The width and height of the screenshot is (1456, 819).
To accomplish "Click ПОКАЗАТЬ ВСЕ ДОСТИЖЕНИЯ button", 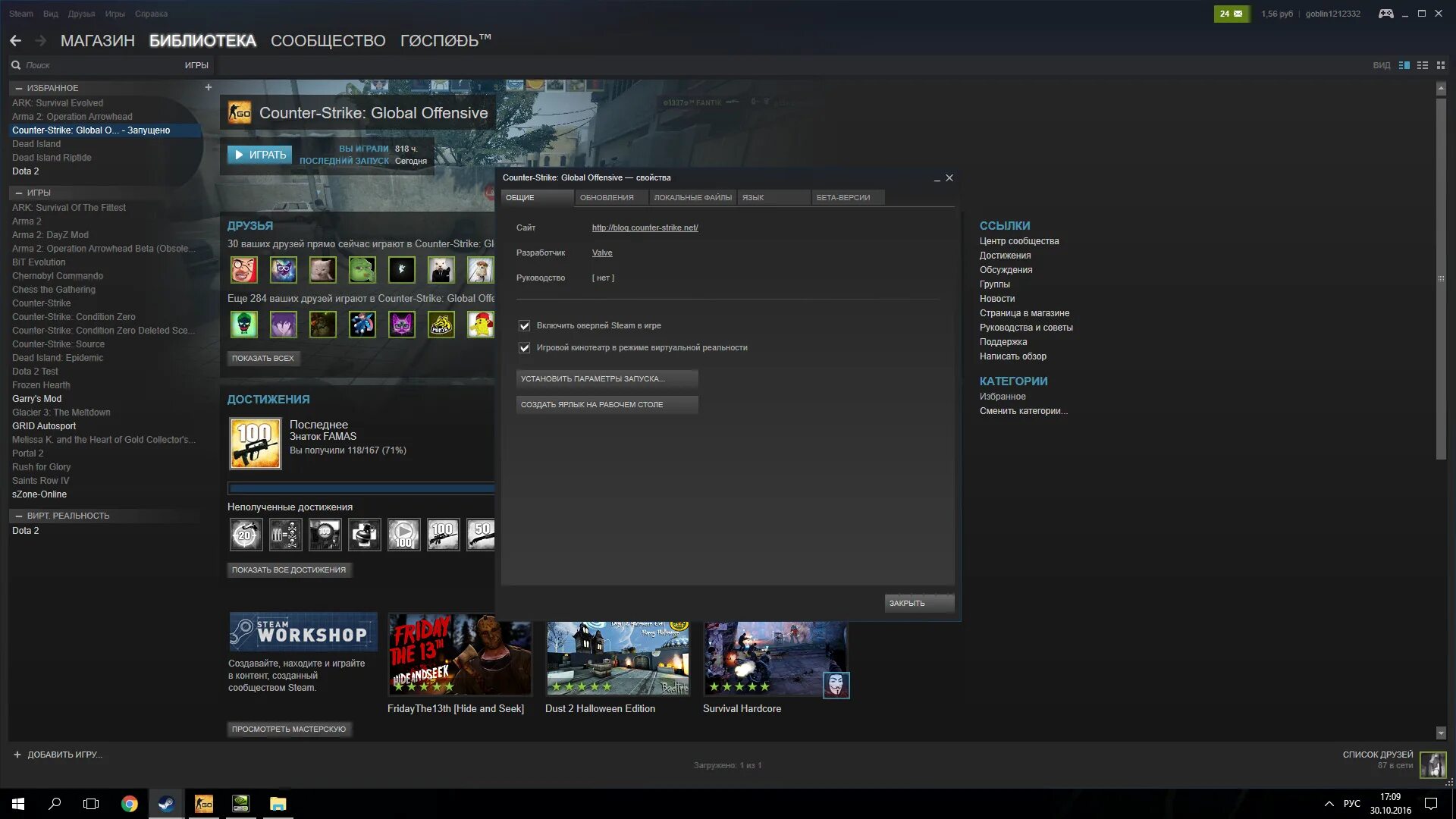I will pyautogui.click(x=289, y=570).
